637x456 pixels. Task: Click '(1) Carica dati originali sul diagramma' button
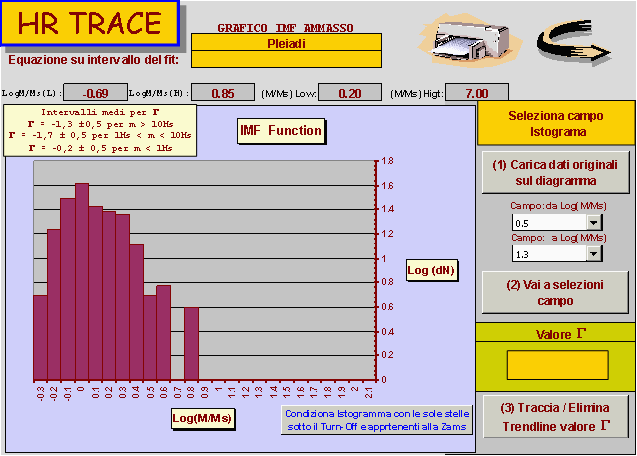click(555, 172)
